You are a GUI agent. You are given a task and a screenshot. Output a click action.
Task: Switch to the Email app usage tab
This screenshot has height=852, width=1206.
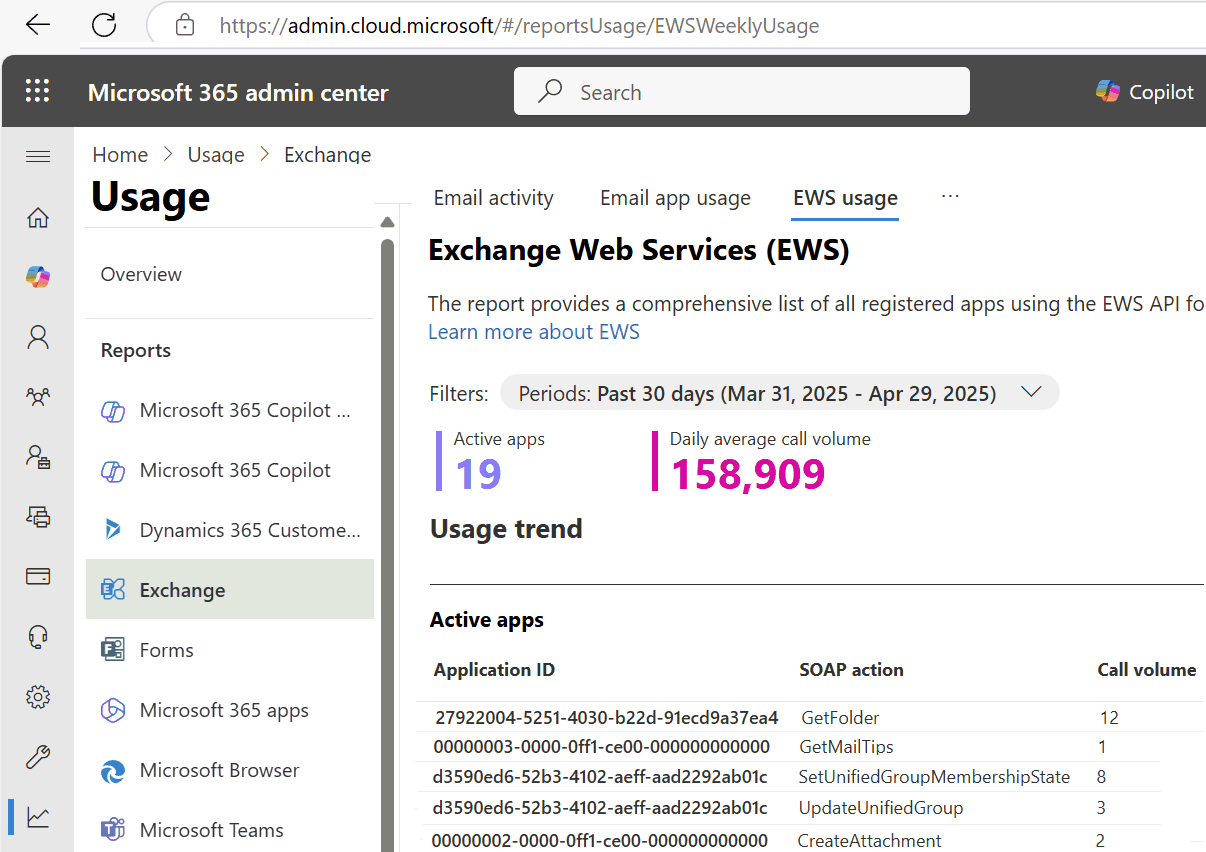[675, 198]
